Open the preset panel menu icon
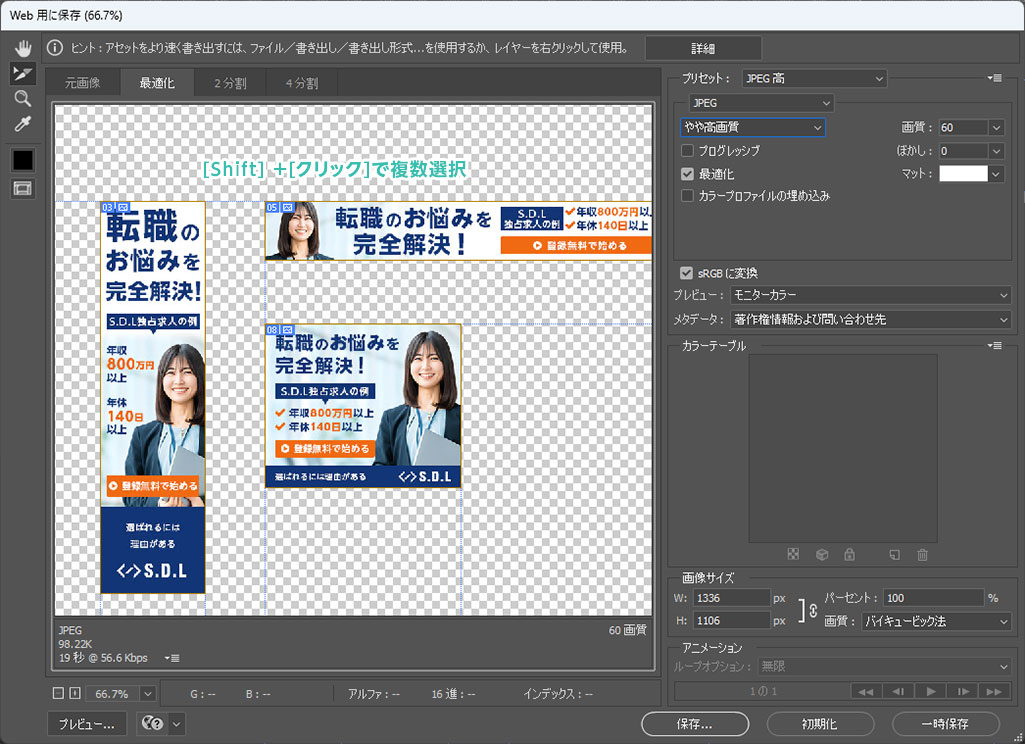Screen dimensions: 1025x744 pyautogui.click(x=994, y=78)
